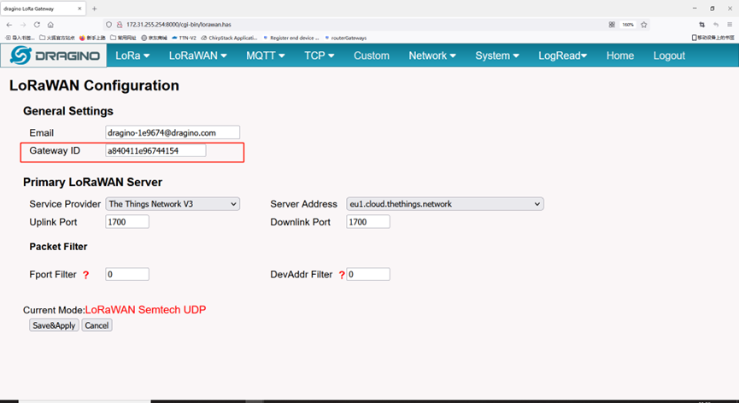Click the Primary LoRaWAN Server heading
Image resolution: width=739 pixels, height=403 pixels.
(92, 182)
